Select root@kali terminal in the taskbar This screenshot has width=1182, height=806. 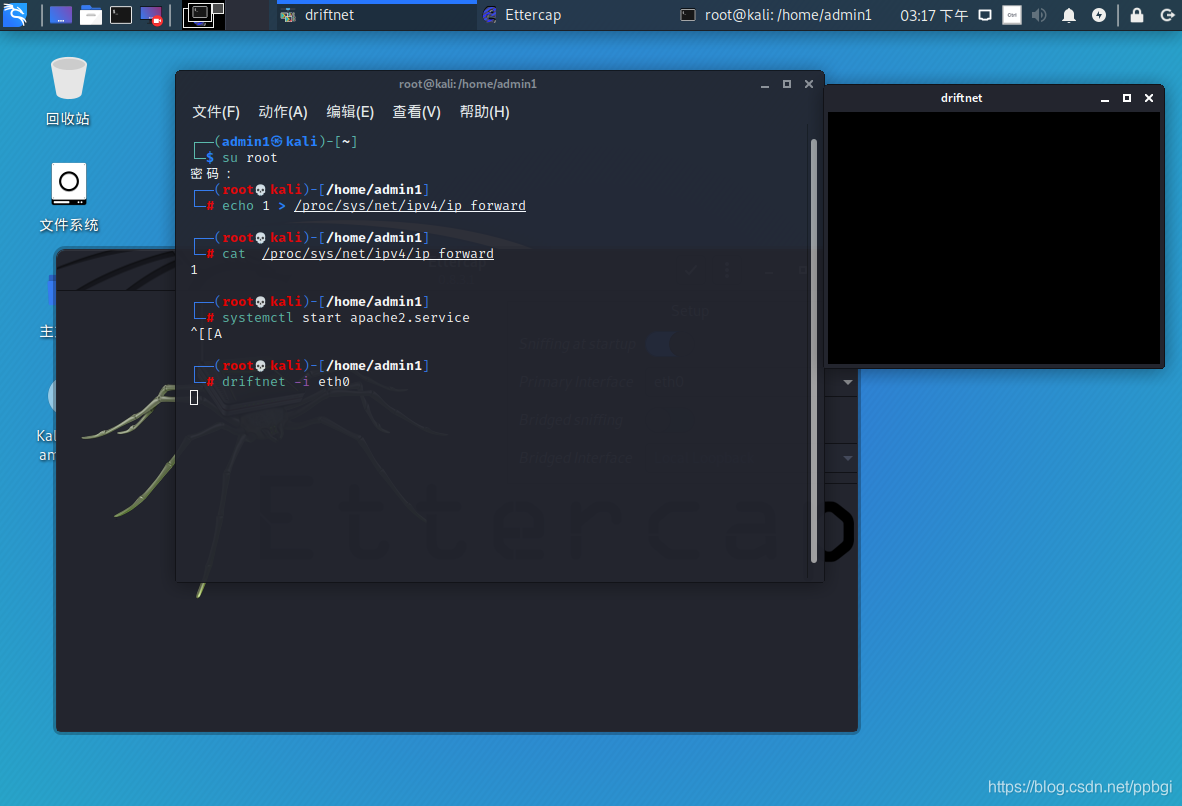776,15
